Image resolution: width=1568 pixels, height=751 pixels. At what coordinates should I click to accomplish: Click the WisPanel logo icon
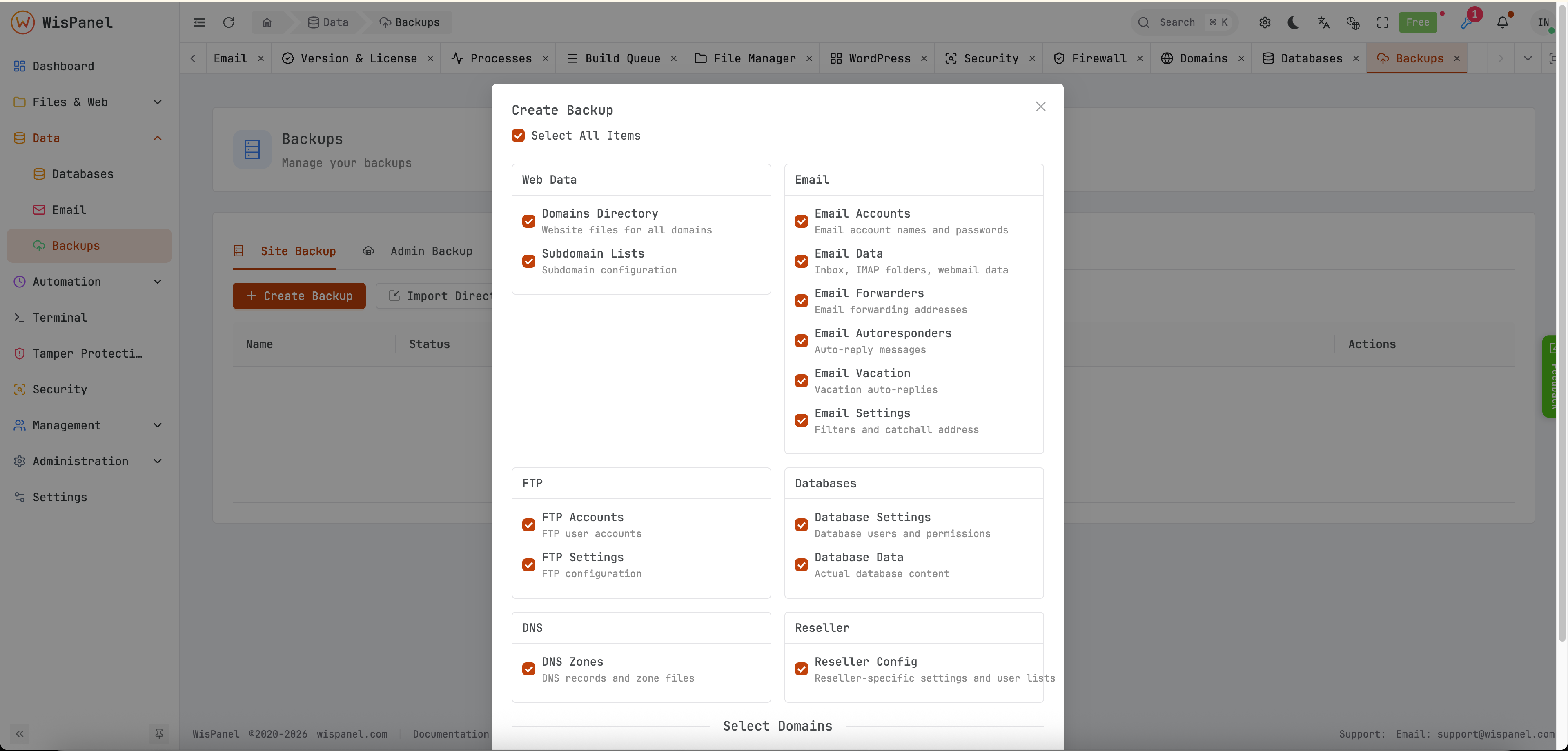tap(22, 22)
